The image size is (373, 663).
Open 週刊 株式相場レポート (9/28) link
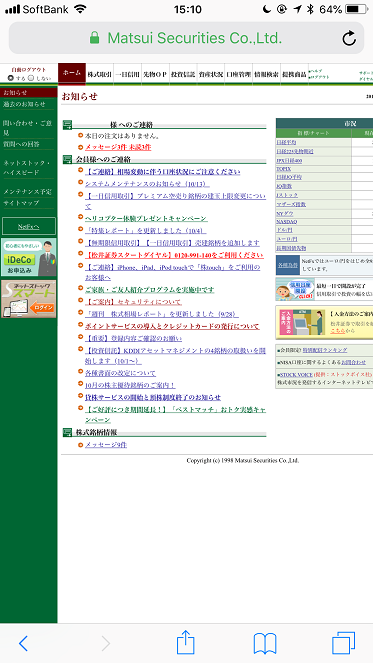click(x=162, y=314)
